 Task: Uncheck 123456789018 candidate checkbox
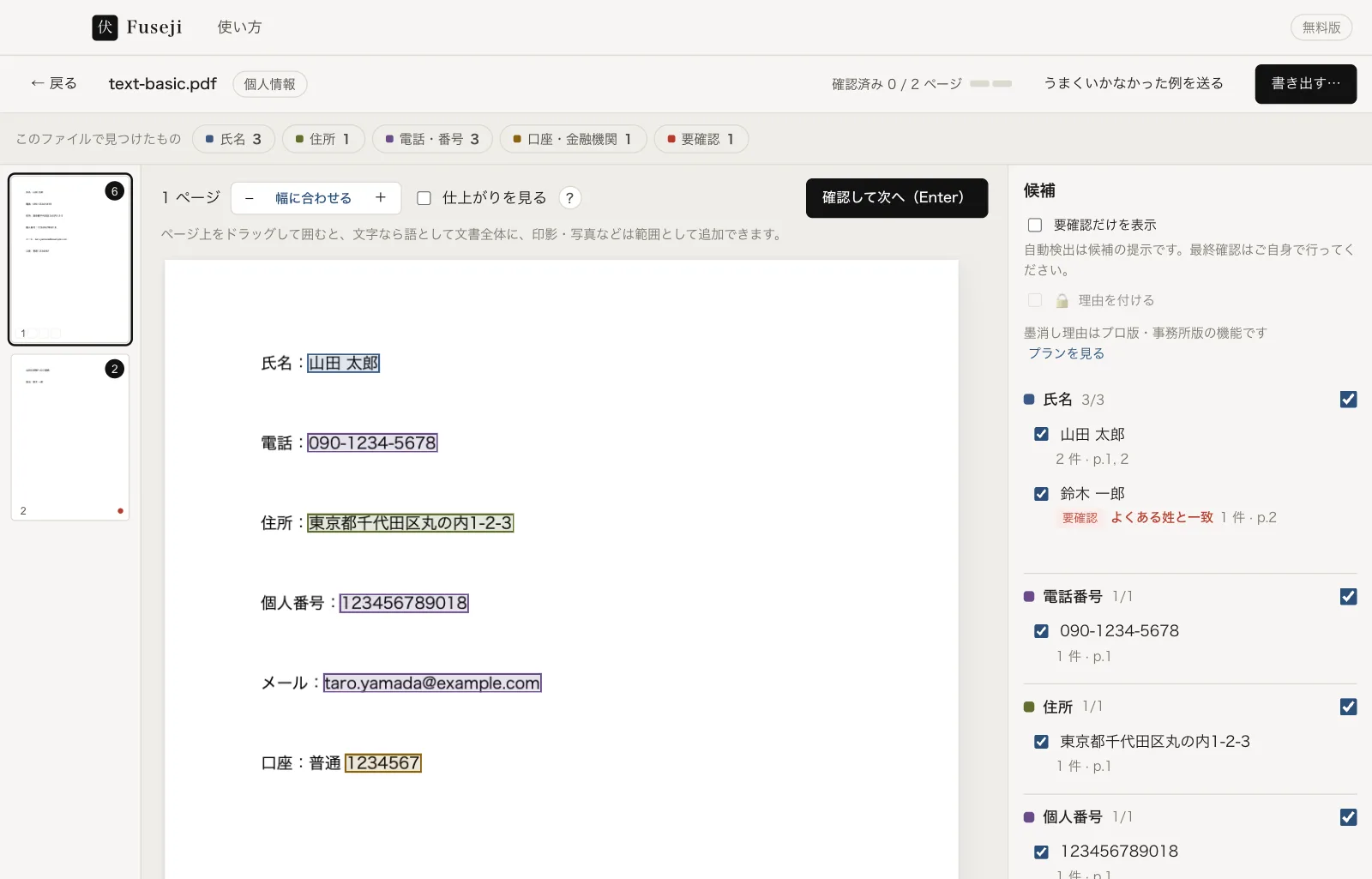(1041, 852)
